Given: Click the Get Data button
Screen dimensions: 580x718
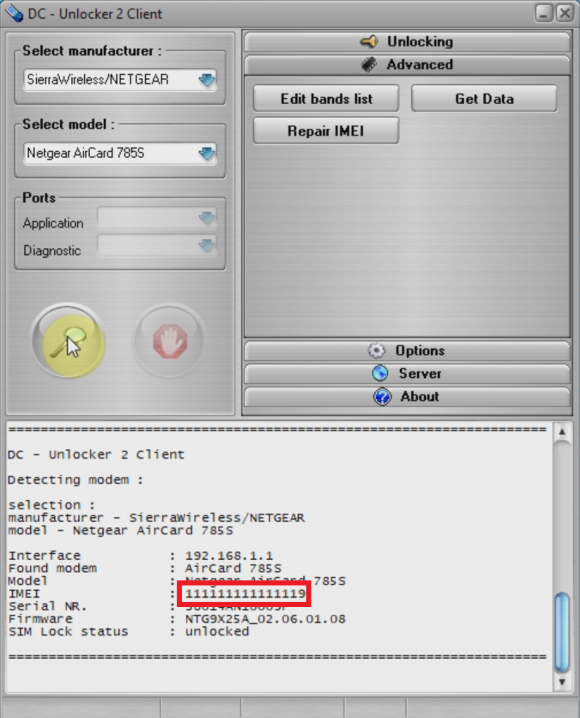Looking at the screenshot, I should pyautogui.click(x=484, y=98).
